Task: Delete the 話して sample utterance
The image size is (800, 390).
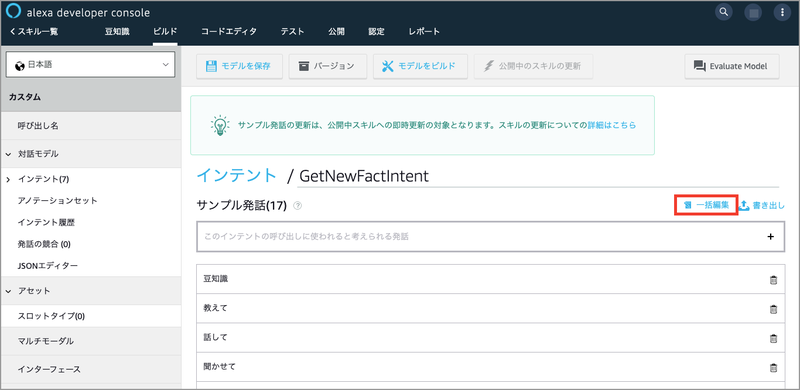Action: point(773,338)
